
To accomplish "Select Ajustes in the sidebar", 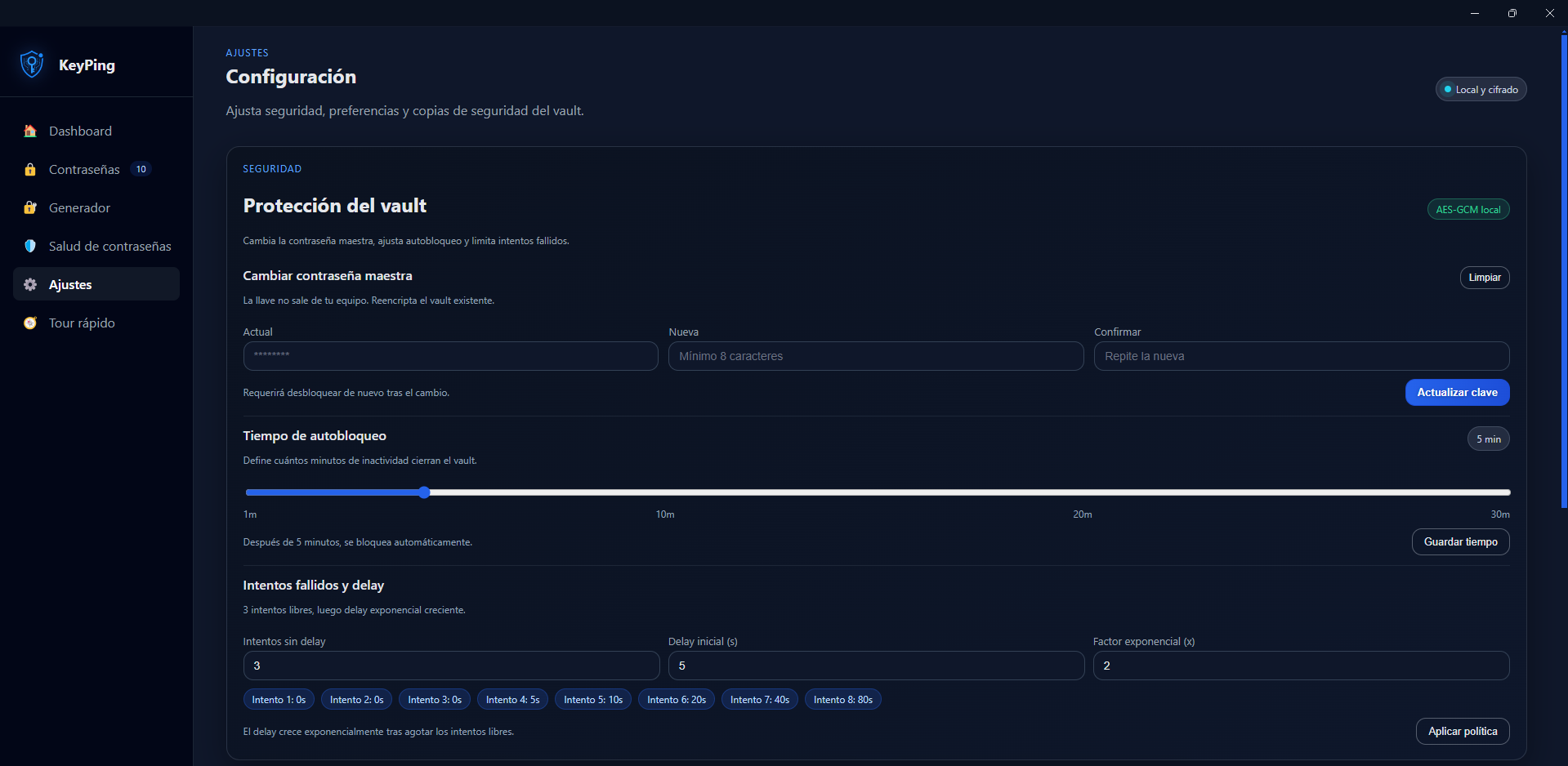I will pyautogui.click(x=96, y=284).
